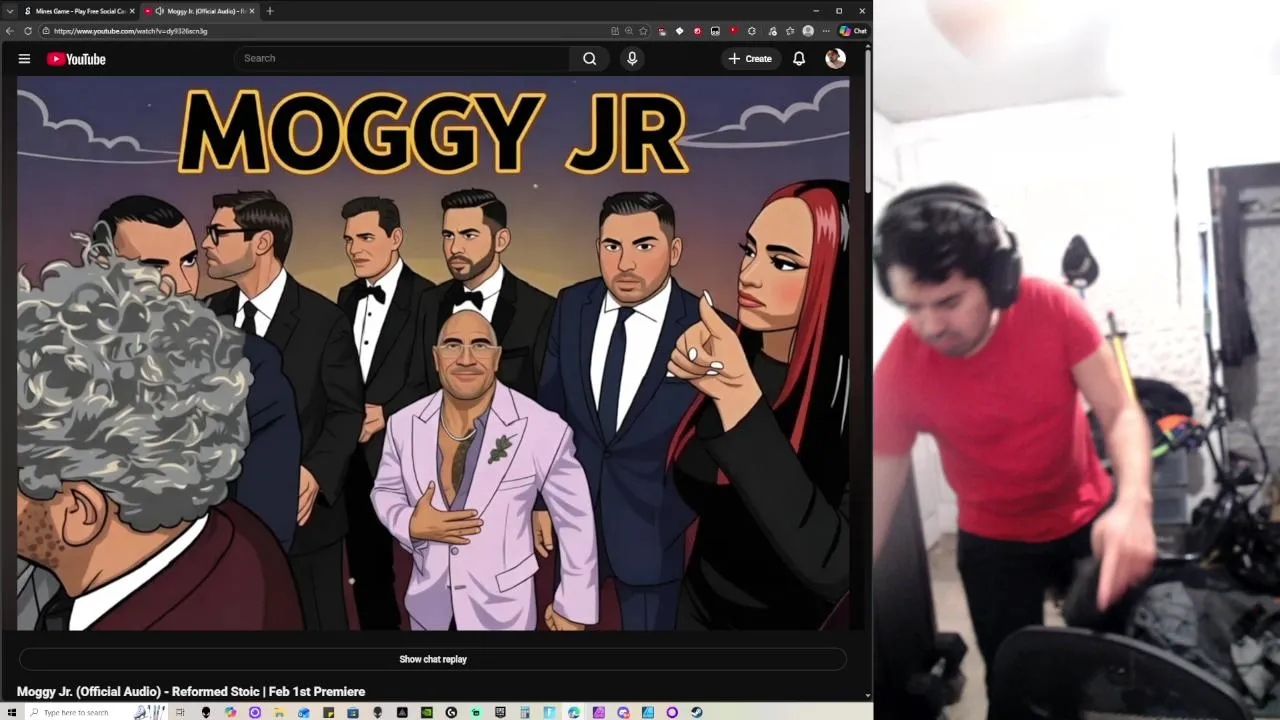Click the Windows taskbar search box
Screen dimensions: 1280x720
[95, 712]
